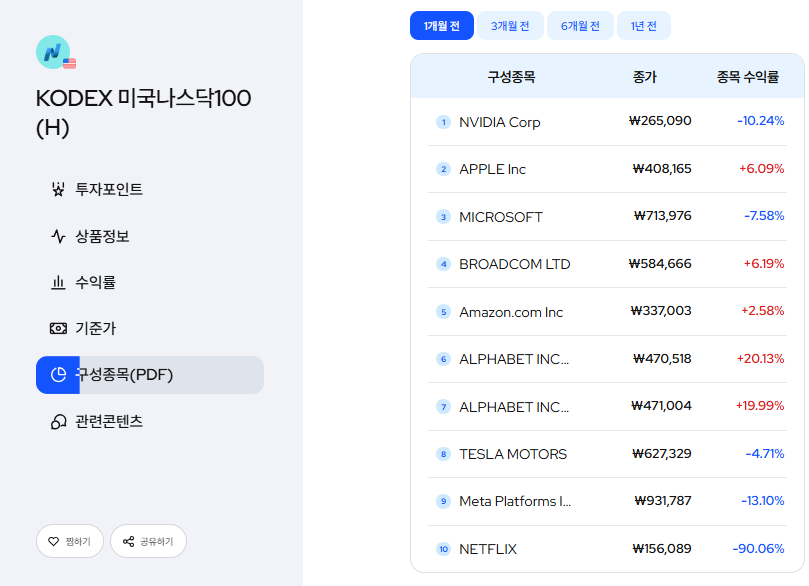
Task: Click rank badge 1 beside NVIDIA Corp
Action: 443,122
